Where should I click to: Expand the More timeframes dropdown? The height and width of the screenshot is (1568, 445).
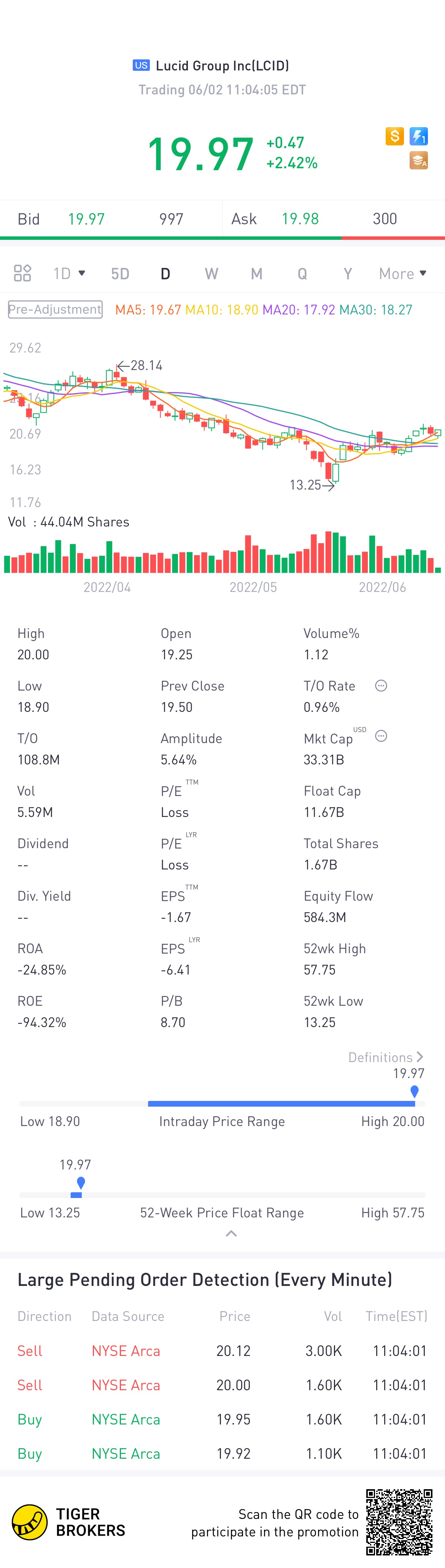[x=402, y=273]
